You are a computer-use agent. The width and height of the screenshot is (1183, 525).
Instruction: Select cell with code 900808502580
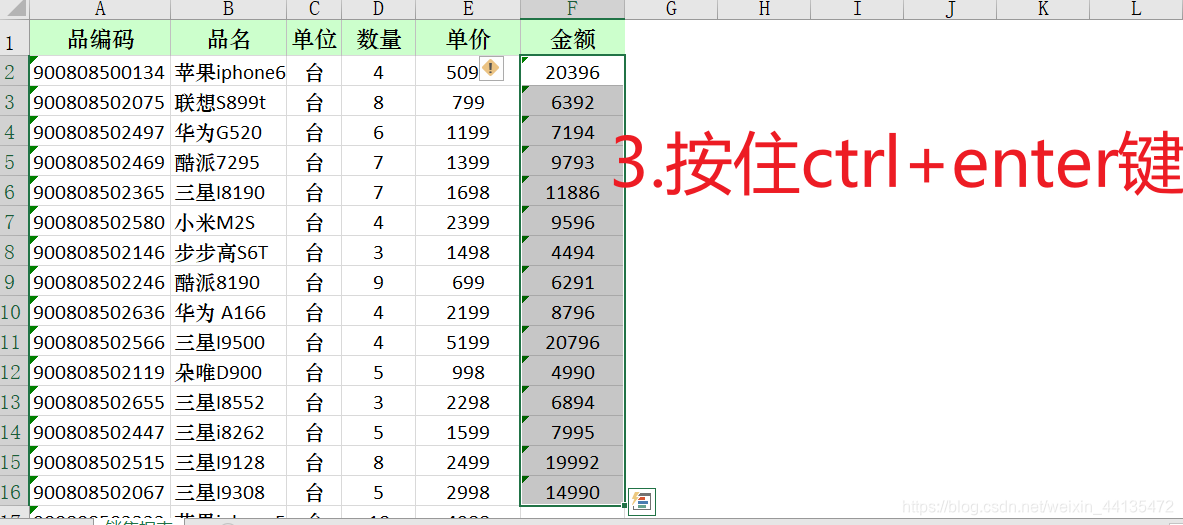(x=100, y=222)
